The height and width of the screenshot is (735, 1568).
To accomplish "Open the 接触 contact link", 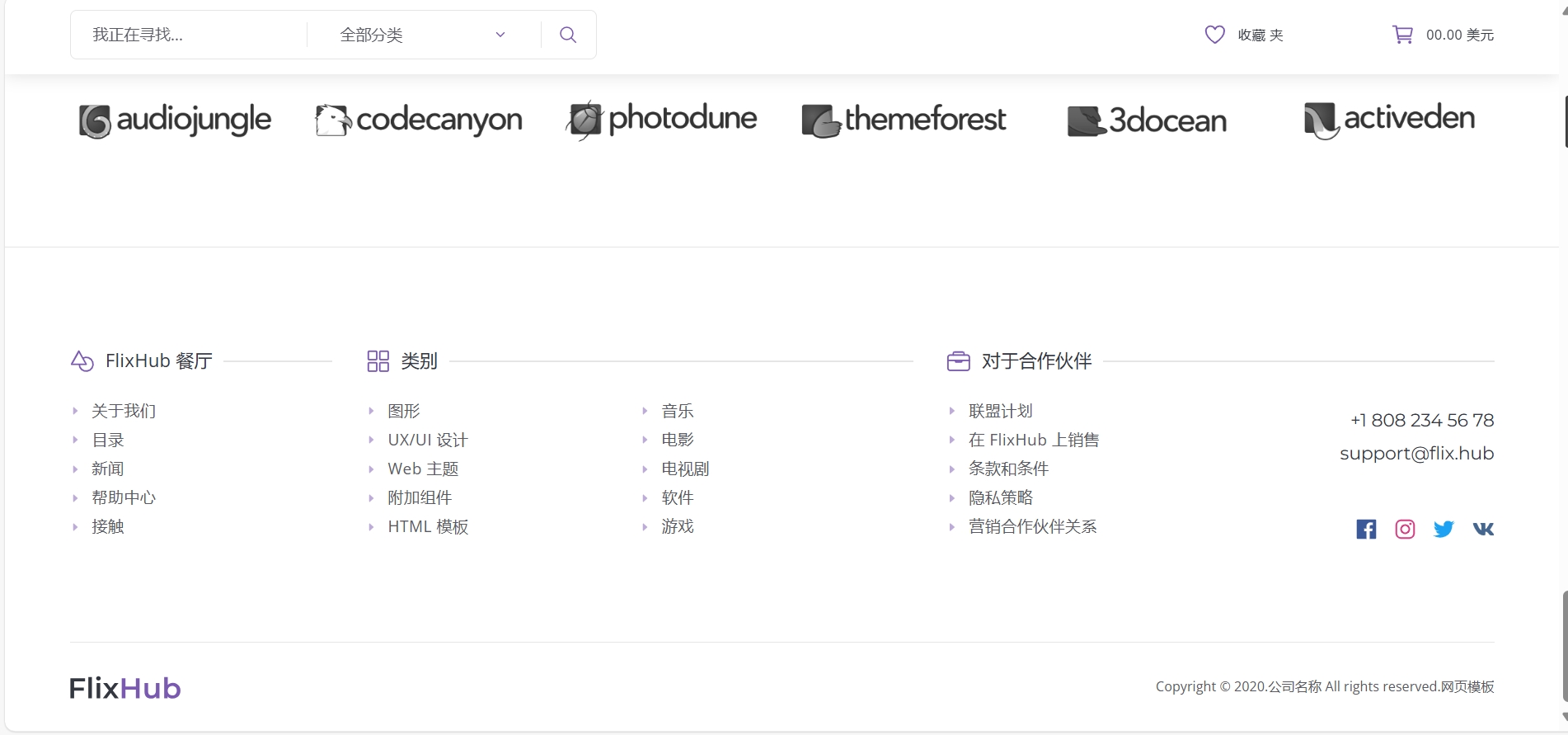I will (108, 526).
